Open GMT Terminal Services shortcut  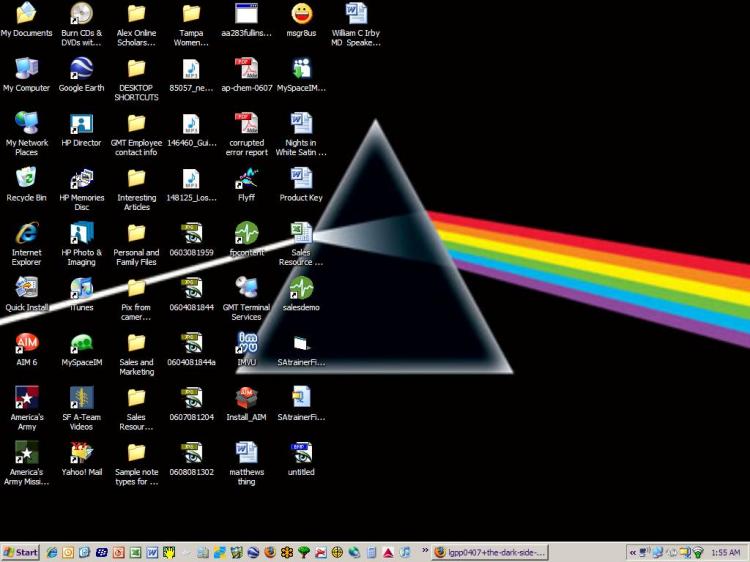pos(246,290)
